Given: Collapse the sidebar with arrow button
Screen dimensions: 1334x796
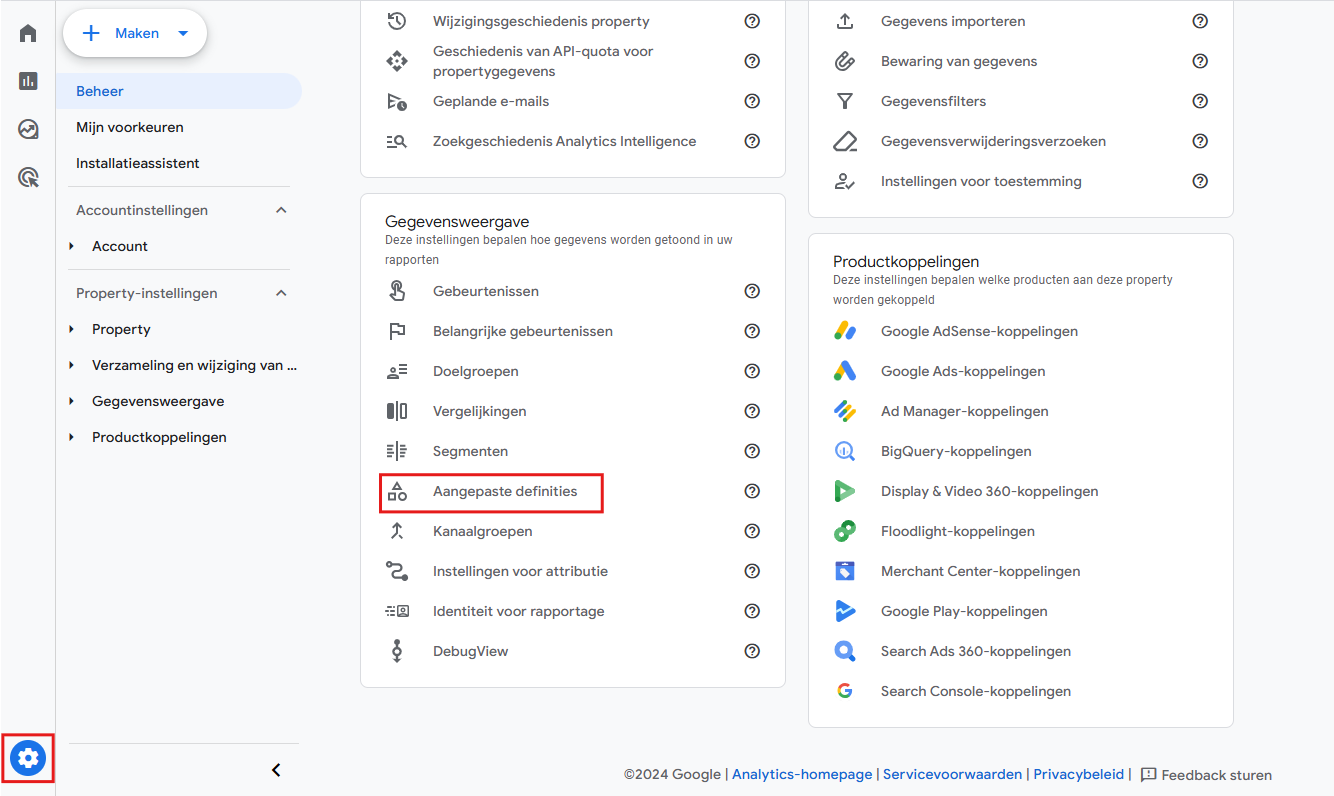Looking at the screenshot, I should coord(277,770).
